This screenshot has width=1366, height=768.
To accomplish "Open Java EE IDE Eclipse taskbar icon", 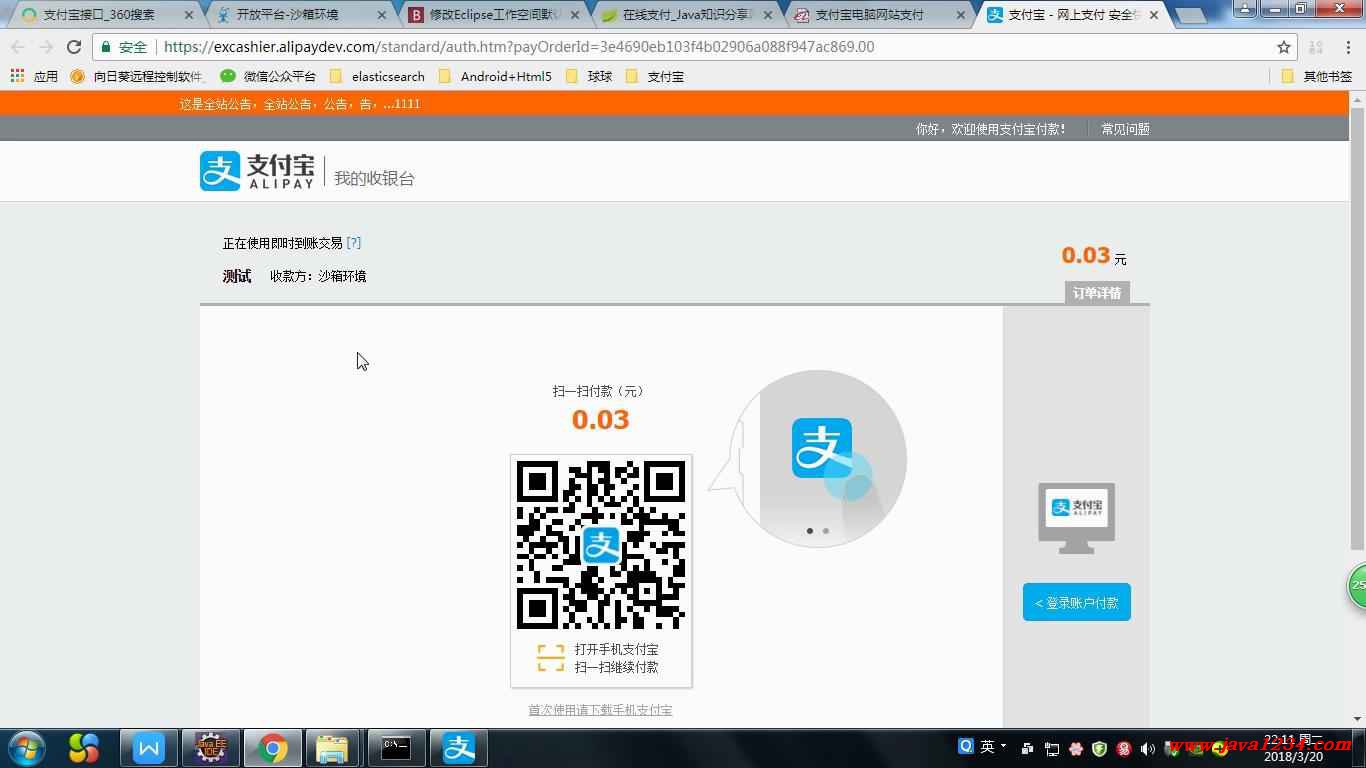I will point(210,748).
